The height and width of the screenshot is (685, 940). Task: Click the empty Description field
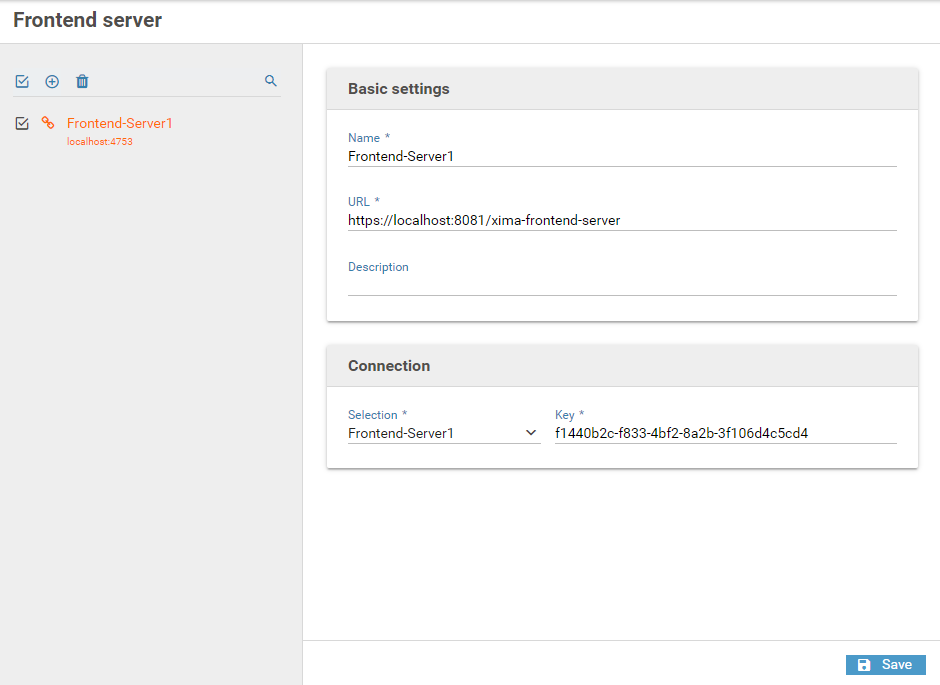(620, 285)
